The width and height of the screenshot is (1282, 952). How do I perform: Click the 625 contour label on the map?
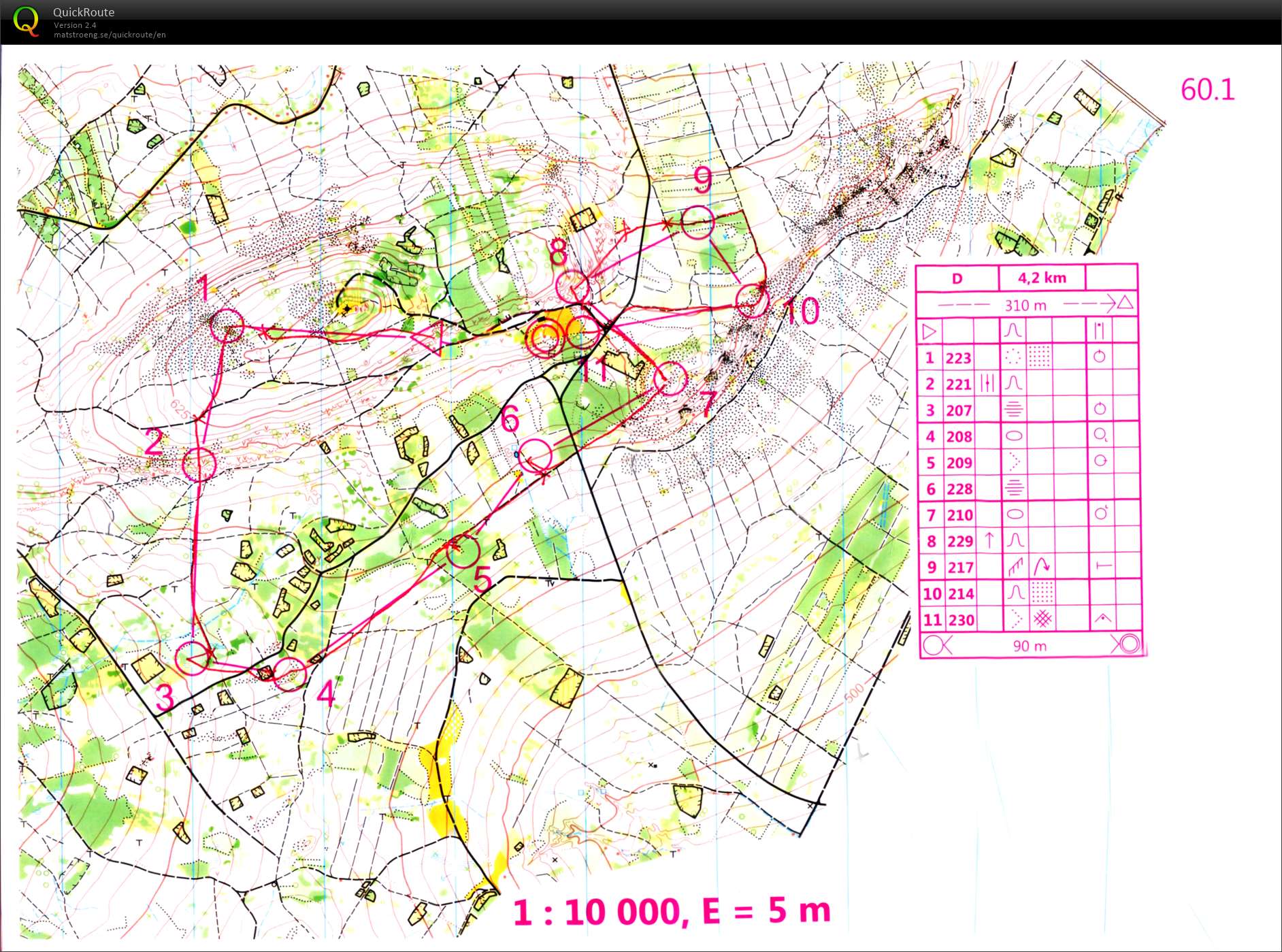coord(181,410)
